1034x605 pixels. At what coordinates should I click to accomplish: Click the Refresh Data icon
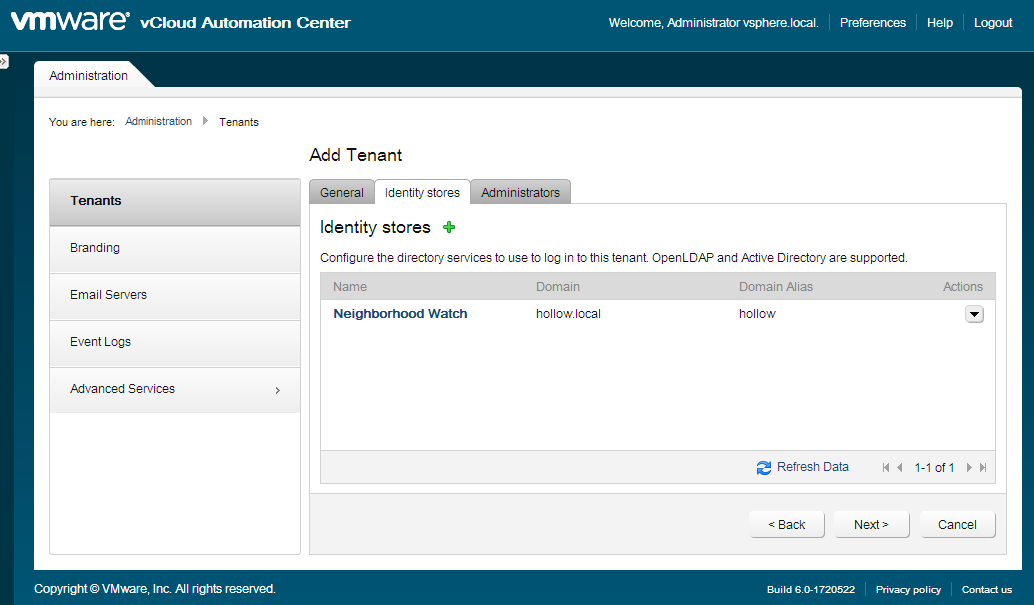[x=764, y=467]
